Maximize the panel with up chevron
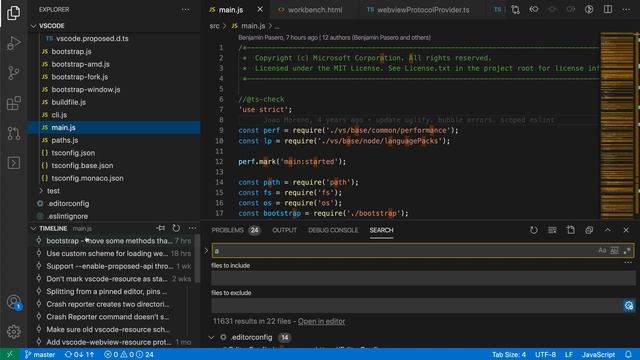Image resolution: width=640 pixels, height=360 pixels. [x=608, y=230]
